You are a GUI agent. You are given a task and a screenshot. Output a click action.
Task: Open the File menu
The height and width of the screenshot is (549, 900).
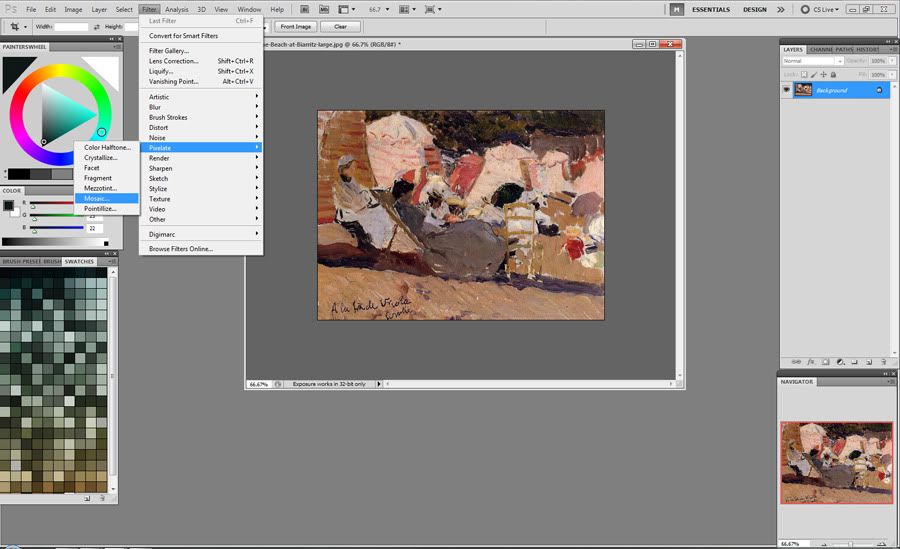(31, 9)
